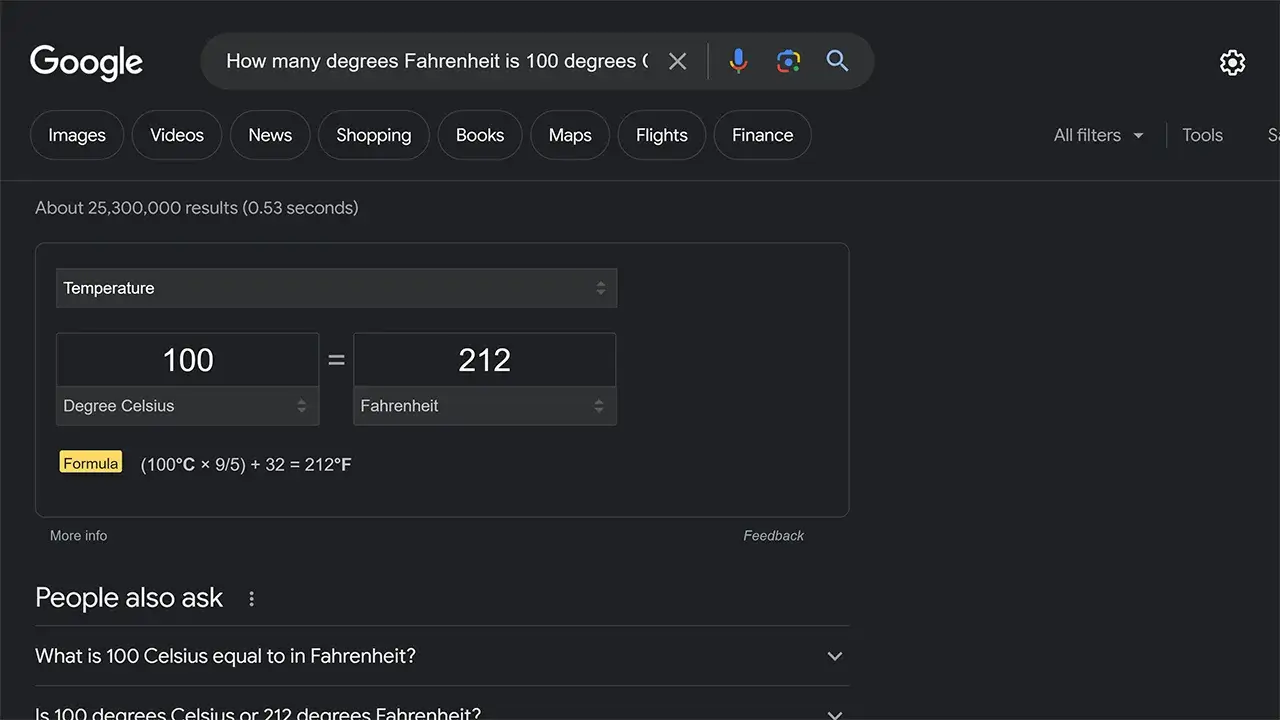Open the Degree Celsius unit dropdown
The width and height of the screenshot is (1280, 720).
click(x=187, y=406)
